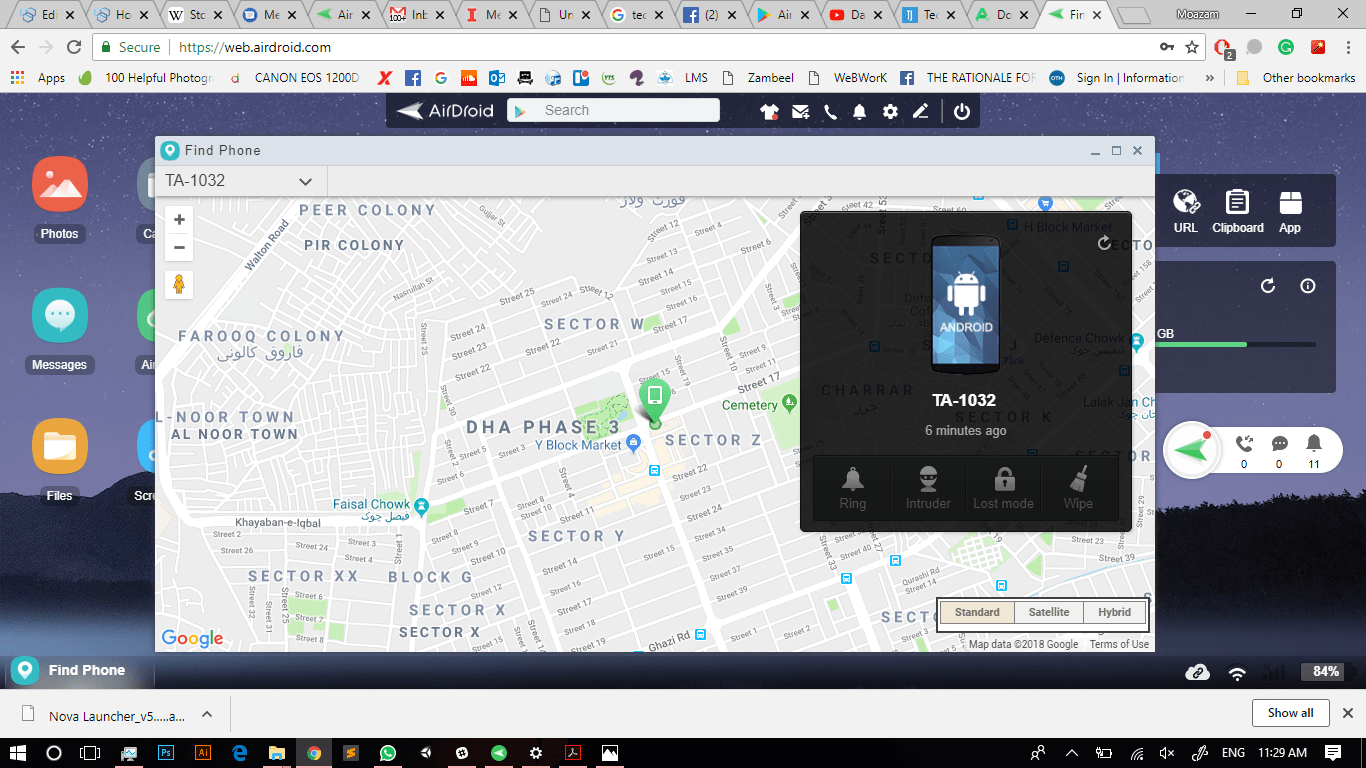1366x768 pixels.
Task: Open the App toolbox icon
Action: tap(1290, 203)
